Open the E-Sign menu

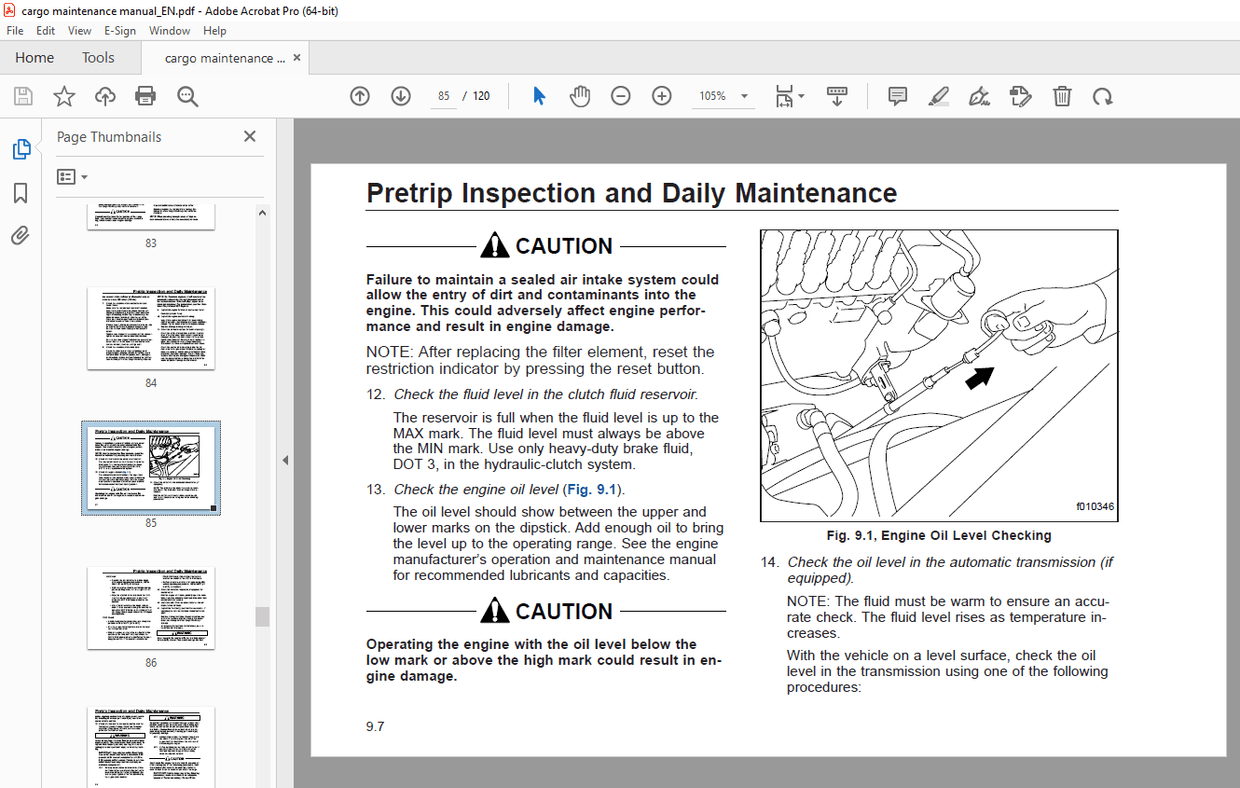pos(119,30)
